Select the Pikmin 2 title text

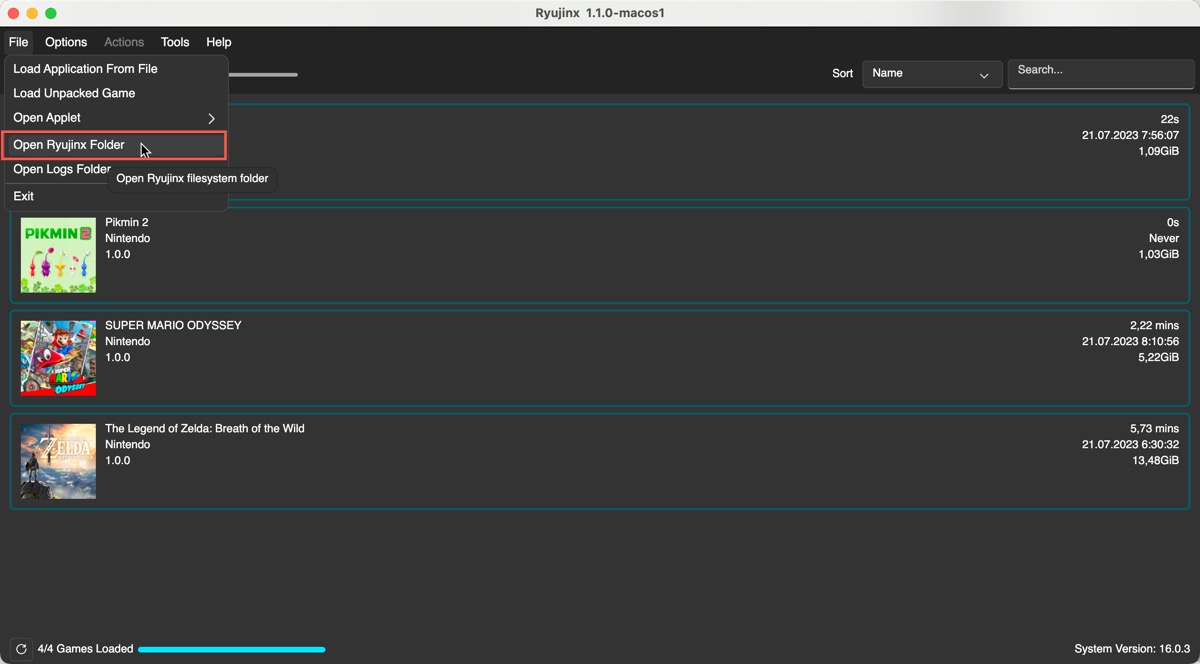pos(126,222)
